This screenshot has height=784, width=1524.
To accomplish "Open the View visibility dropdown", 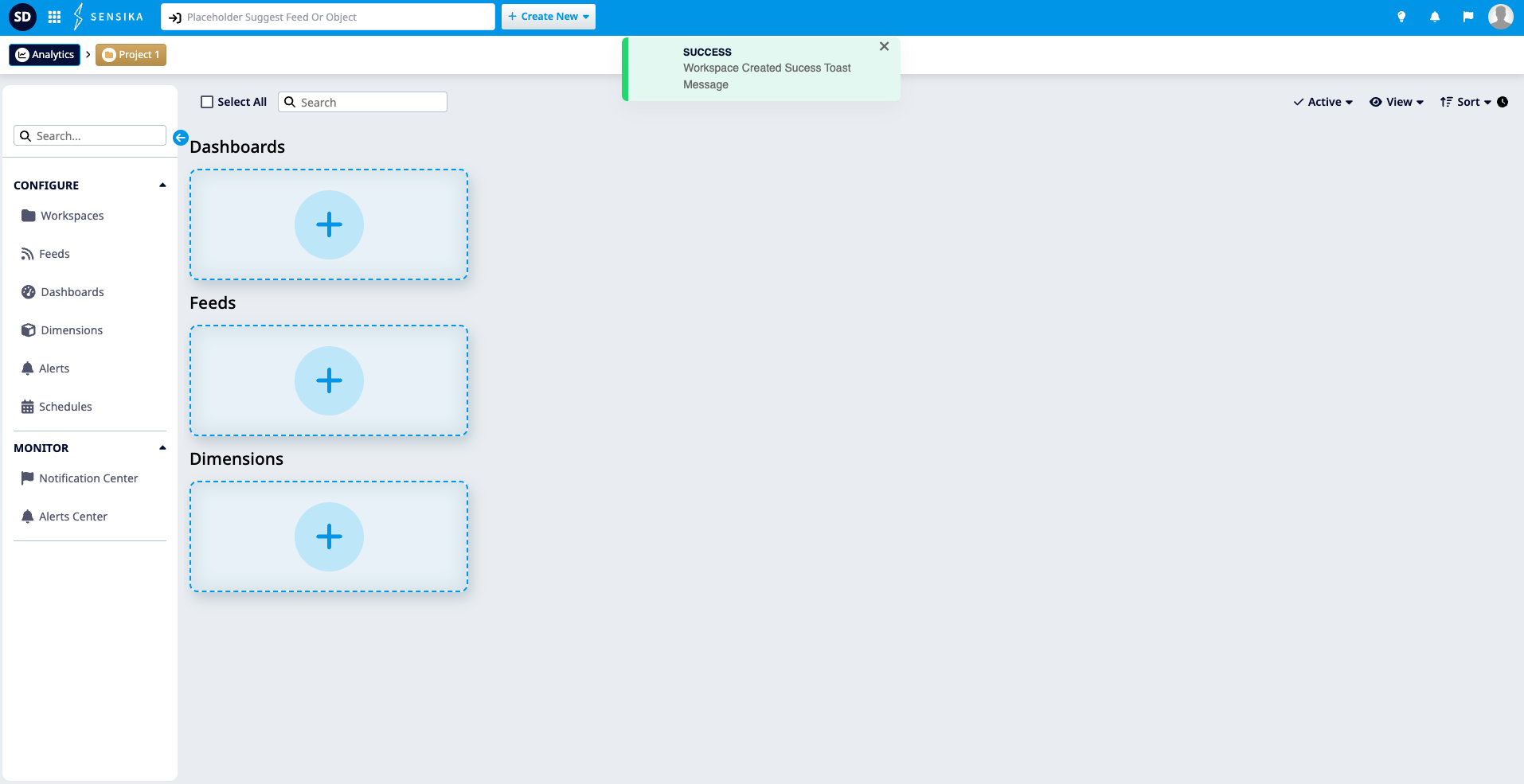I will click(x=1397, y=102).
